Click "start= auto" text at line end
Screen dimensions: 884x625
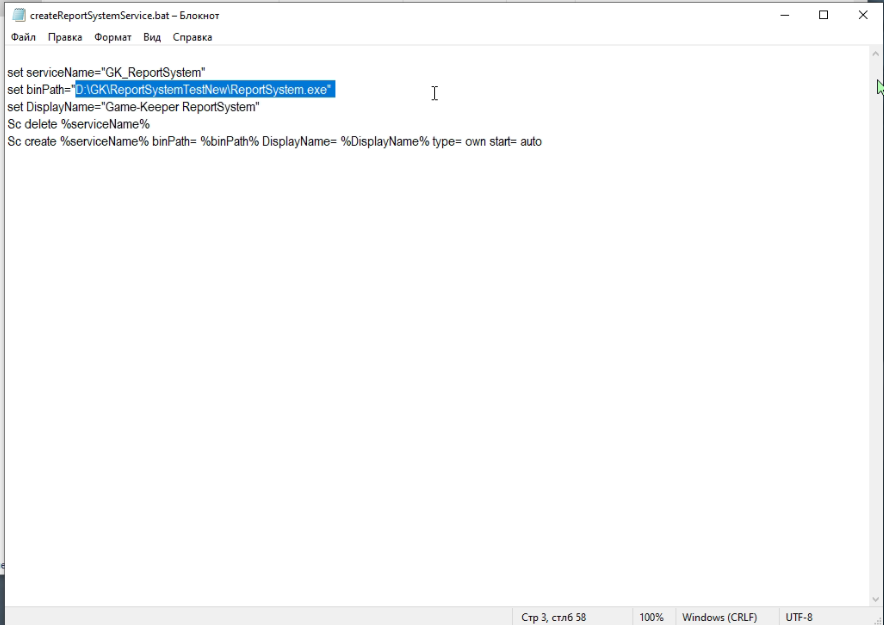click(515, 141)
